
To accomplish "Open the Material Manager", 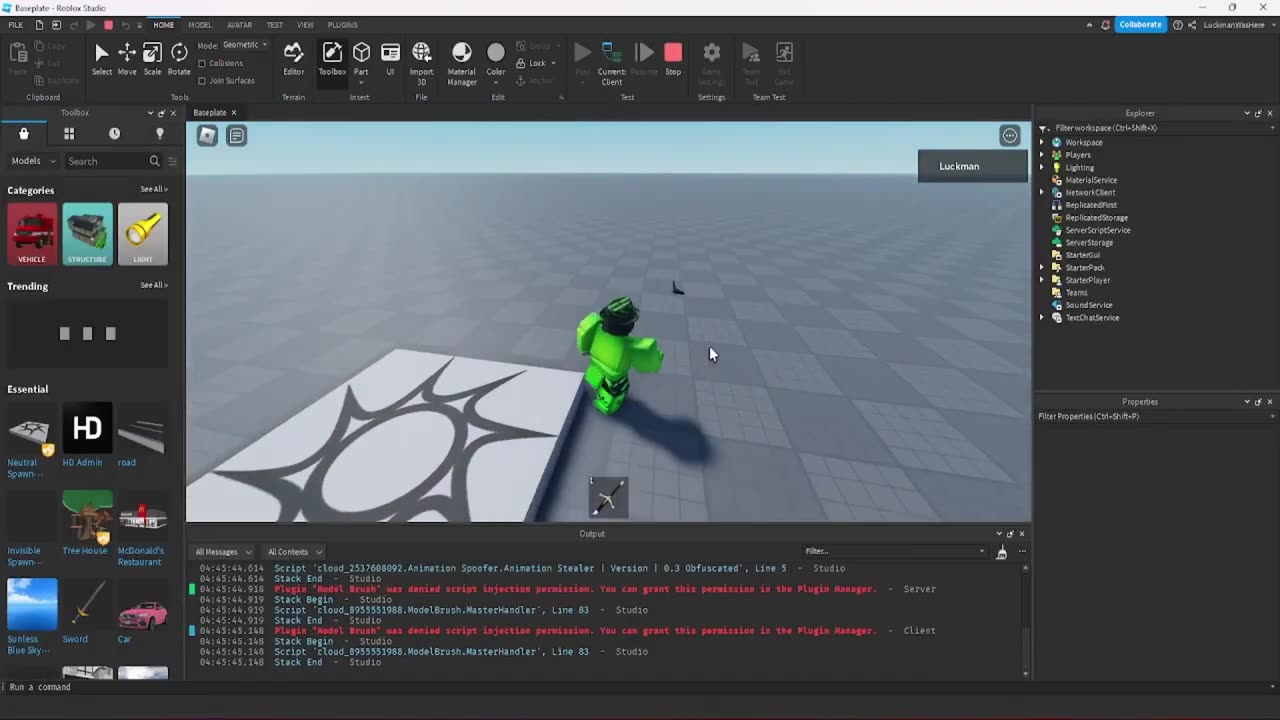I will tap(461, 64).
